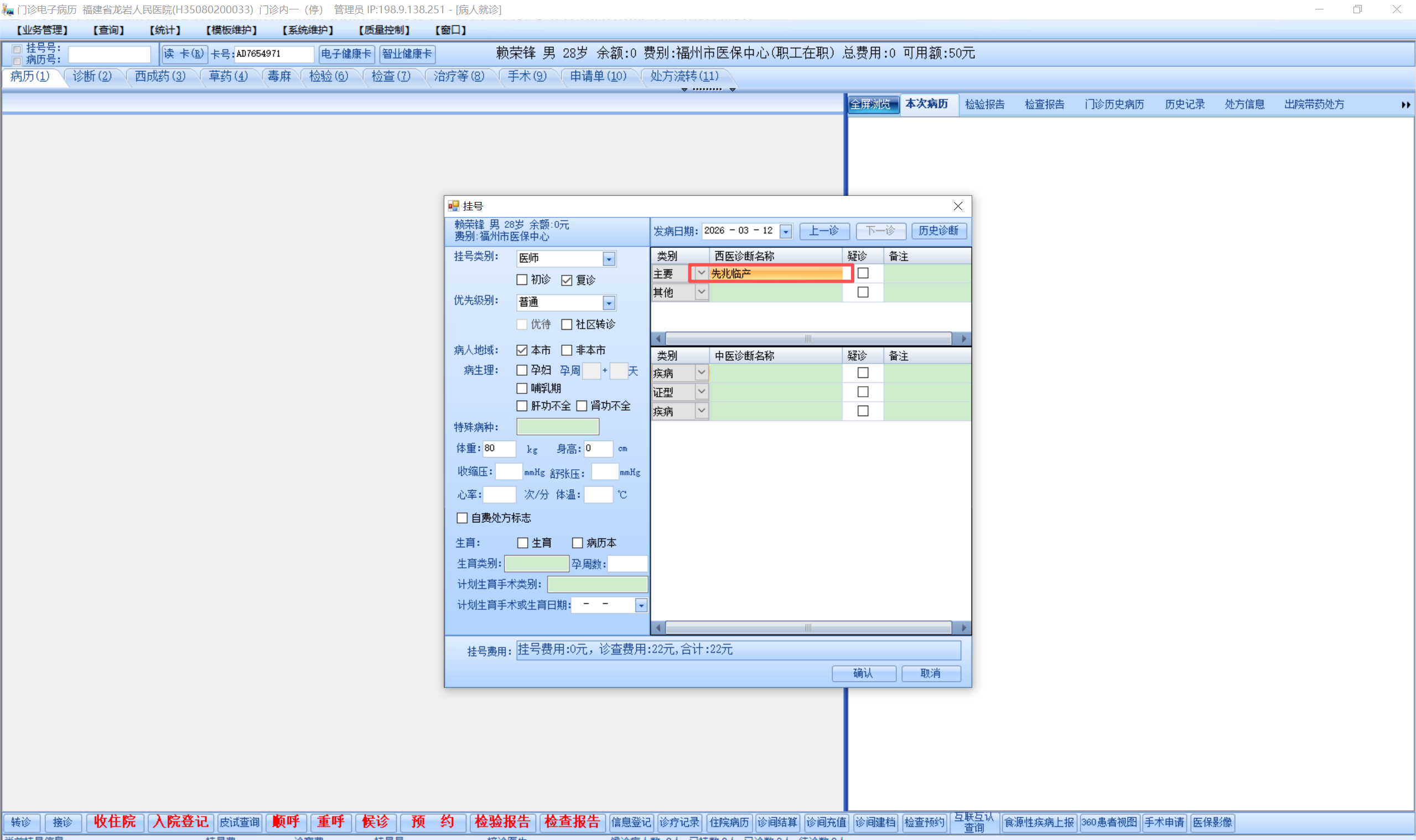This screenshot has width=1416, height=840.
Task: Expand the 挂号类别 dropdown
Action: pyautogui.click(x=608, y=258)
